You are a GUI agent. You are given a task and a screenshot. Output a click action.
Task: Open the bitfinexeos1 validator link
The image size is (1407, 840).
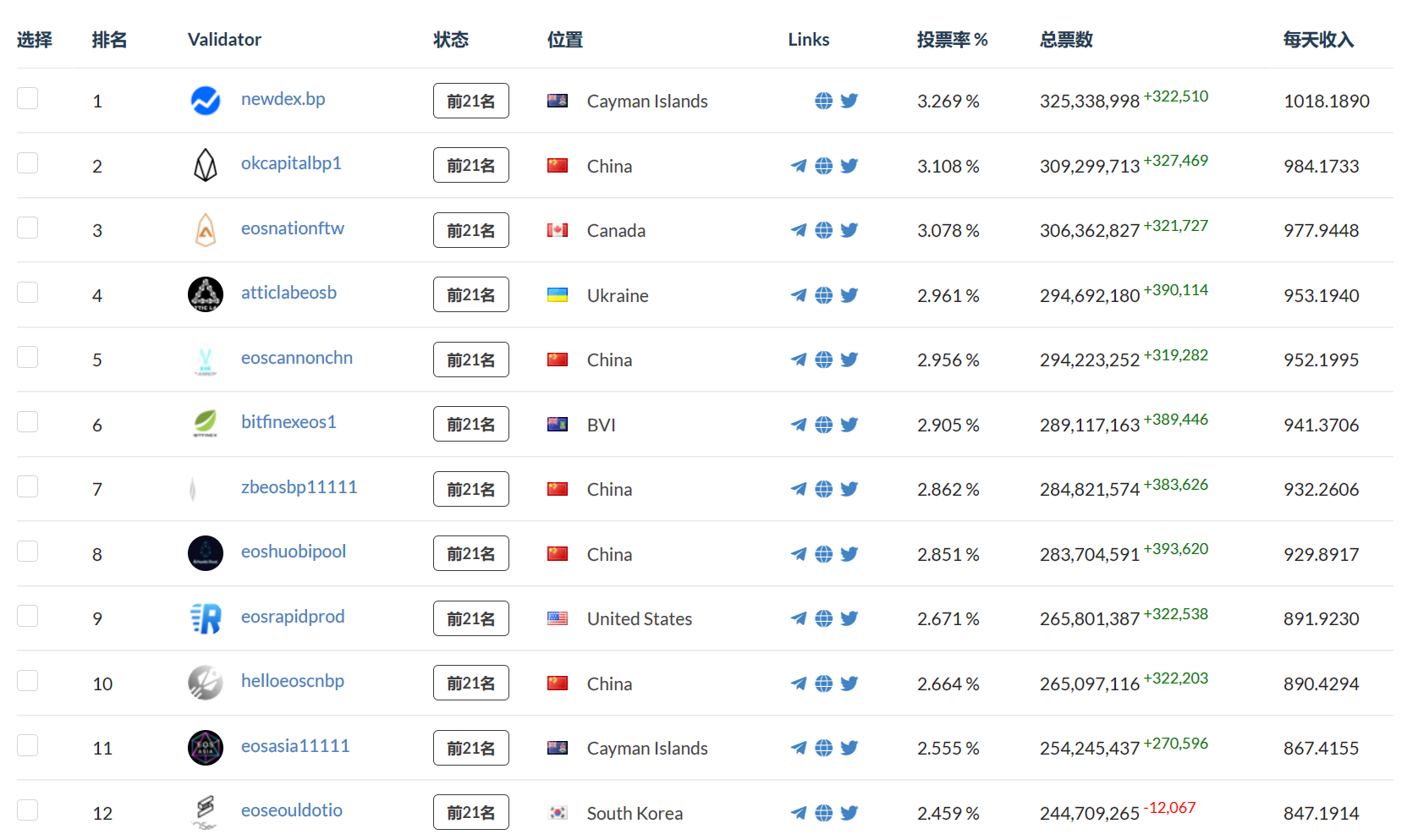pos(289,422)
